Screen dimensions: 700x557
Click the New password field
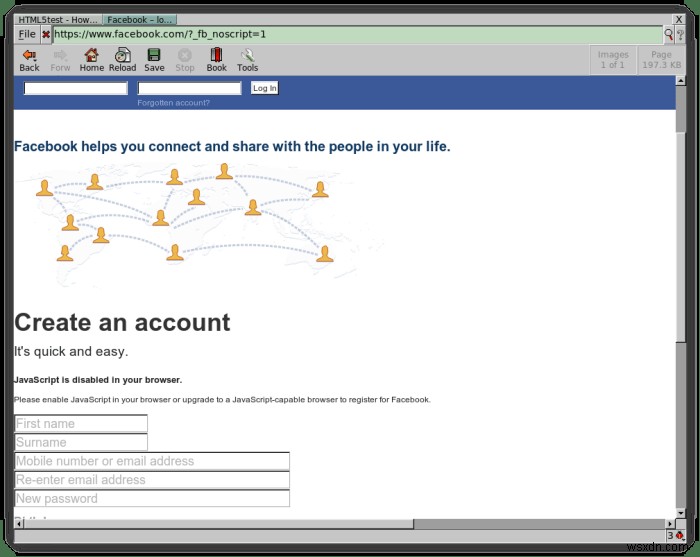pyautogui.click(x=152, y=498)
